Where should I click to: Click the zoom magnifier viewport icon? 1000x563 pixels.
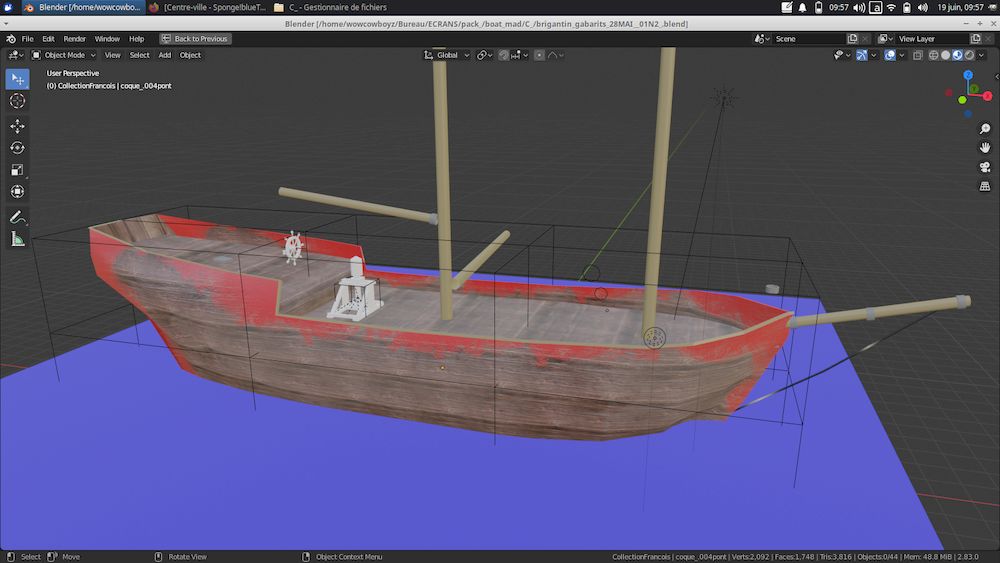[984, 130]
